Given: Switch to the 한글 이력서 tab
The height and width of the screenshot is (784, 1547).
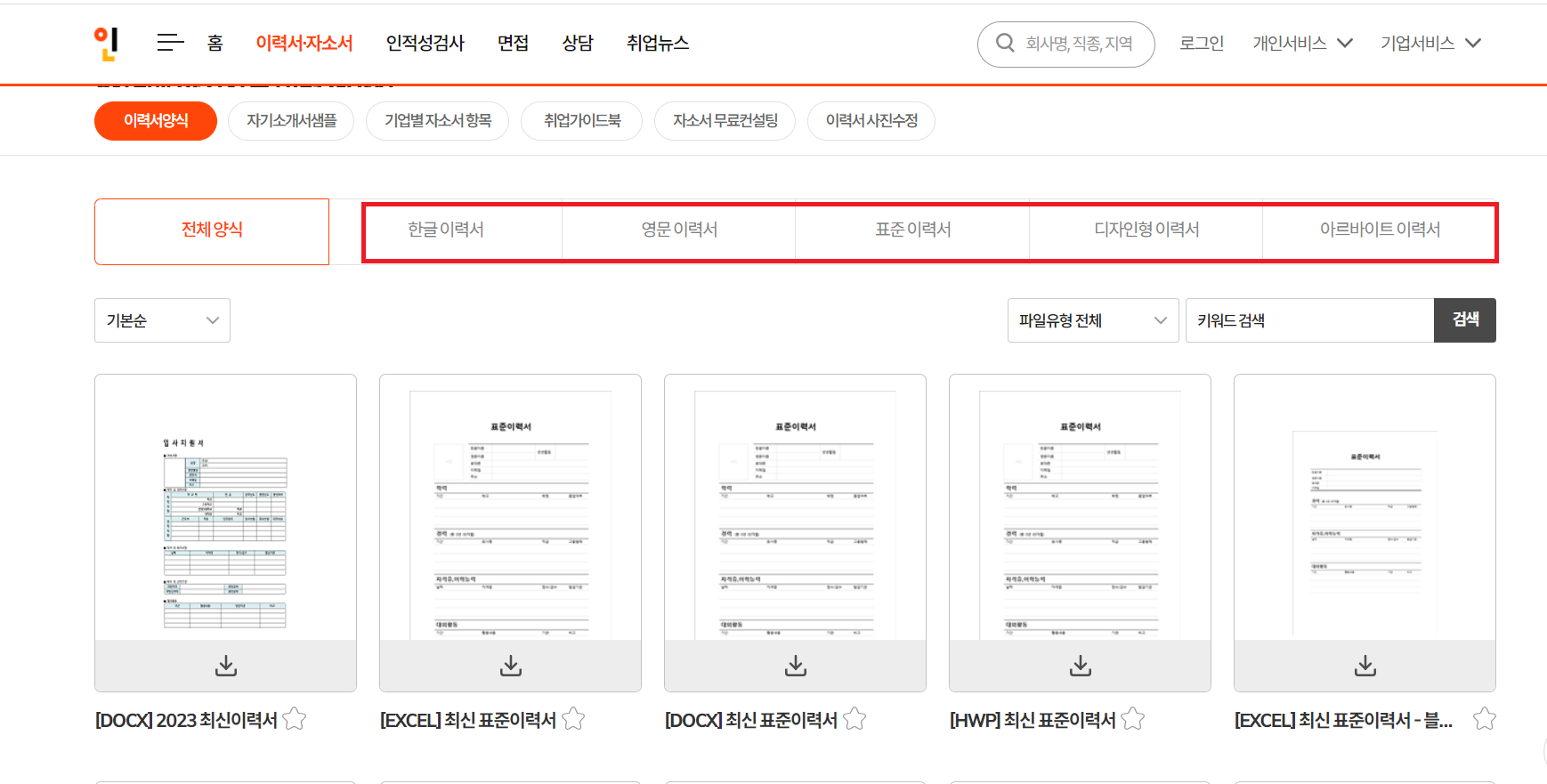Looking at the screenshot, I should click(446, 230).
